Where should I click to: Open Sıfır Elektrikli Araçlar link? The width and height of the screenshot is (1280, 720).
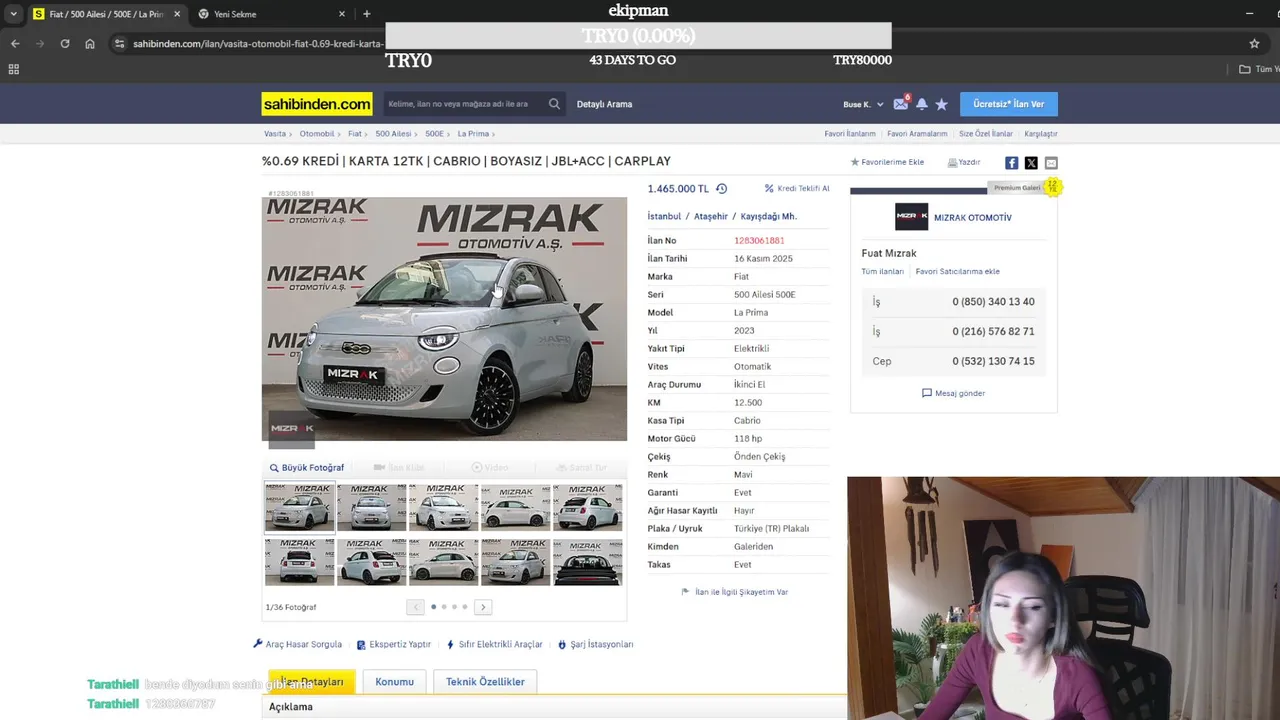coord(495,645)
